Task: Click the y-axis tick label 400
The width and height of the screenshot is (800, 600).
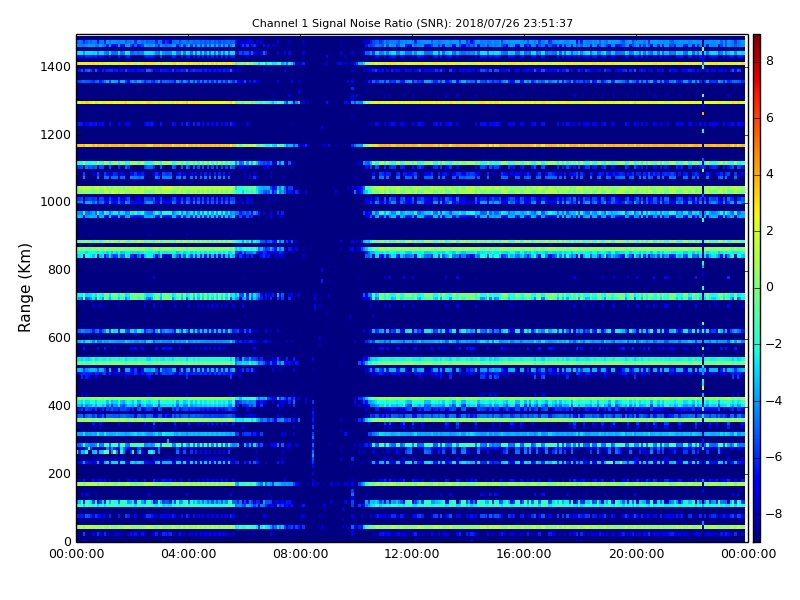Action: click(59, 406)
